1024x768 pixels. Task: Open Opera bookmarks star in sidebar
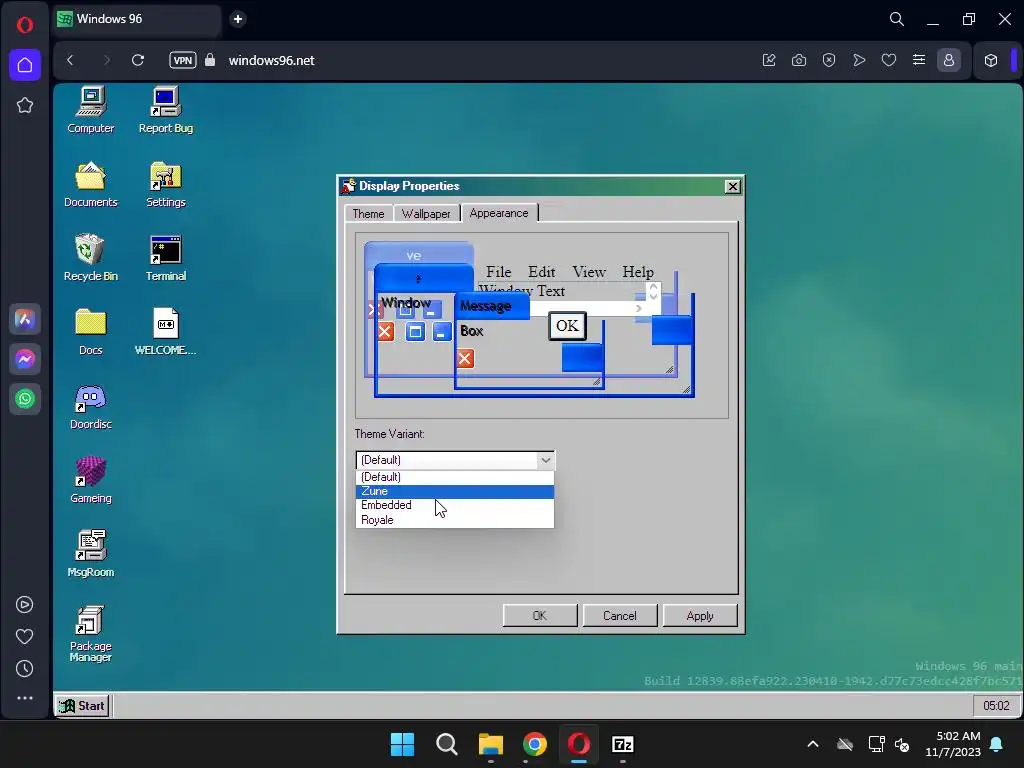(25, 105)
